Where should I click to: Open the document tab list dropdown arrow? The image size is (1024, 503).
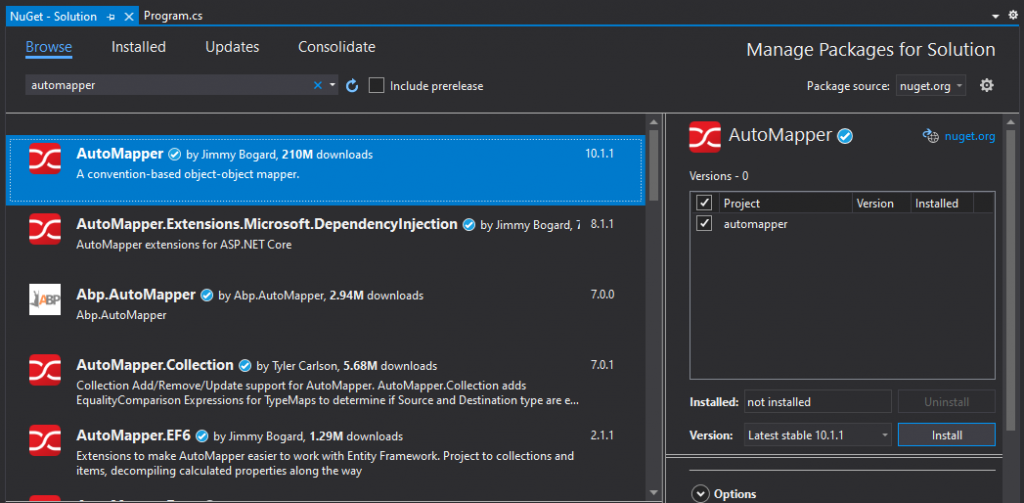coord(996,16)
